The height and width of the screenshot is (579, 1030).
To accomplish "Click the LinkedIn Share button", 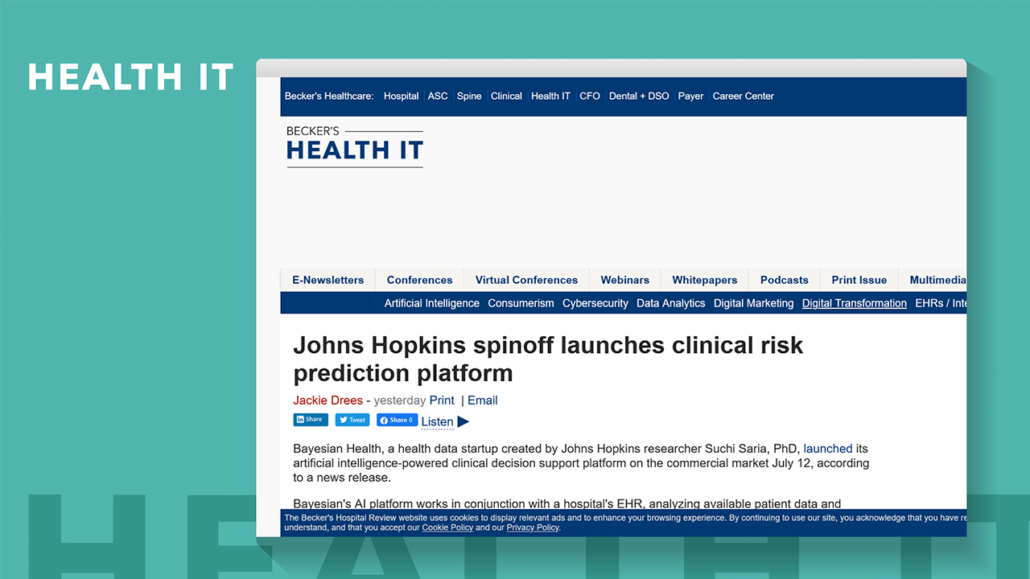I will [x=310, y=420].
